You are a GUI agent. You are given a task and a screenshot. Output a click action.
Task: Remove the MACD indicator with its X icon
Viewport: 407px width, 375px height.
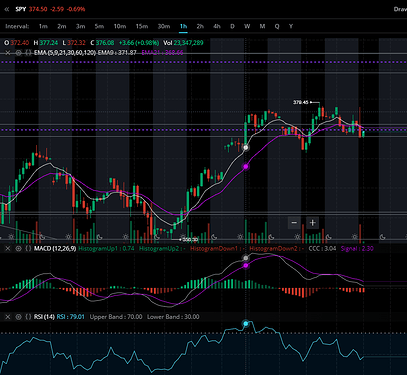point(8,248)
